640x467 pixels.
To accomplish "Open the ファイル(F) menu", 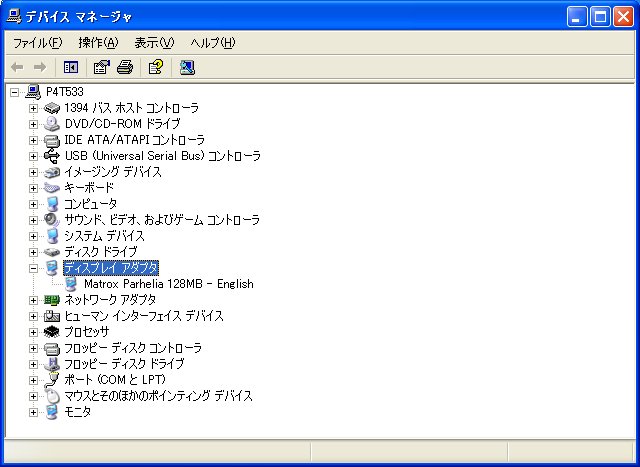I will (x=38, y=43).
